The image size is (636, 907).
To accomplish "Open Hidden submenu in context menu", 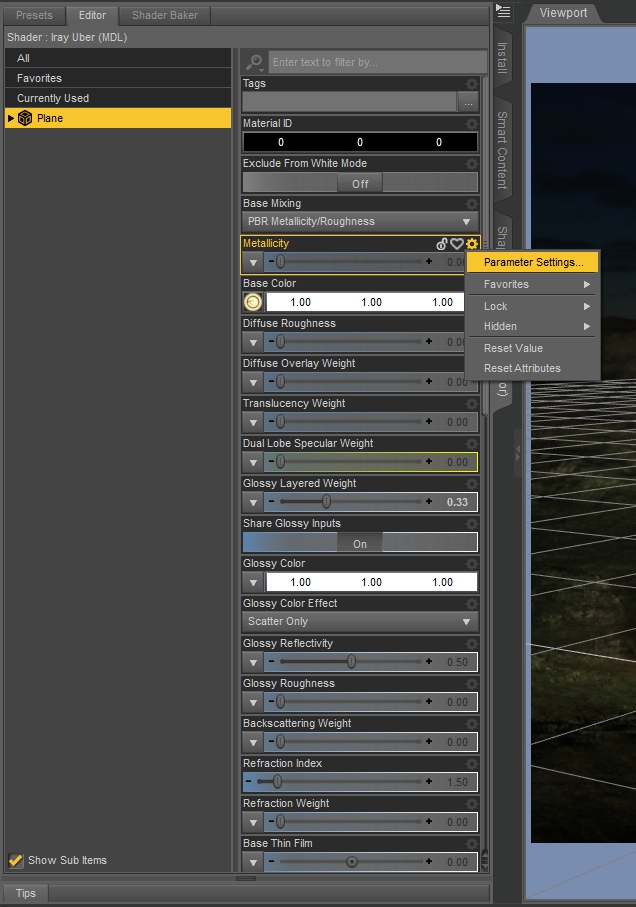I will tap(533, 326).
